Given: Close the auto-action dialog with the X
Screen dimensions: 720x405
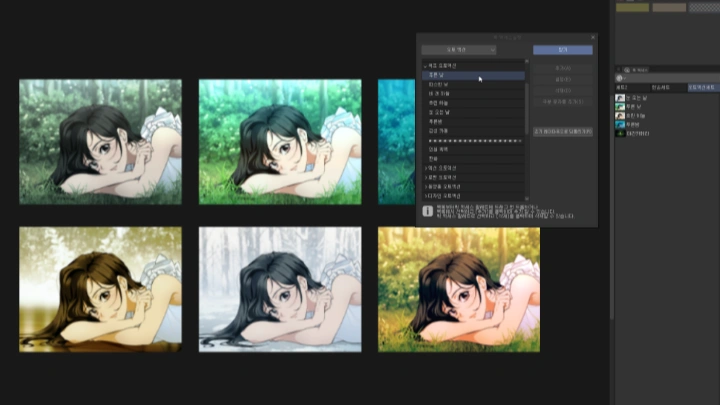Looking at the screenshot, I should pos(593,37).
